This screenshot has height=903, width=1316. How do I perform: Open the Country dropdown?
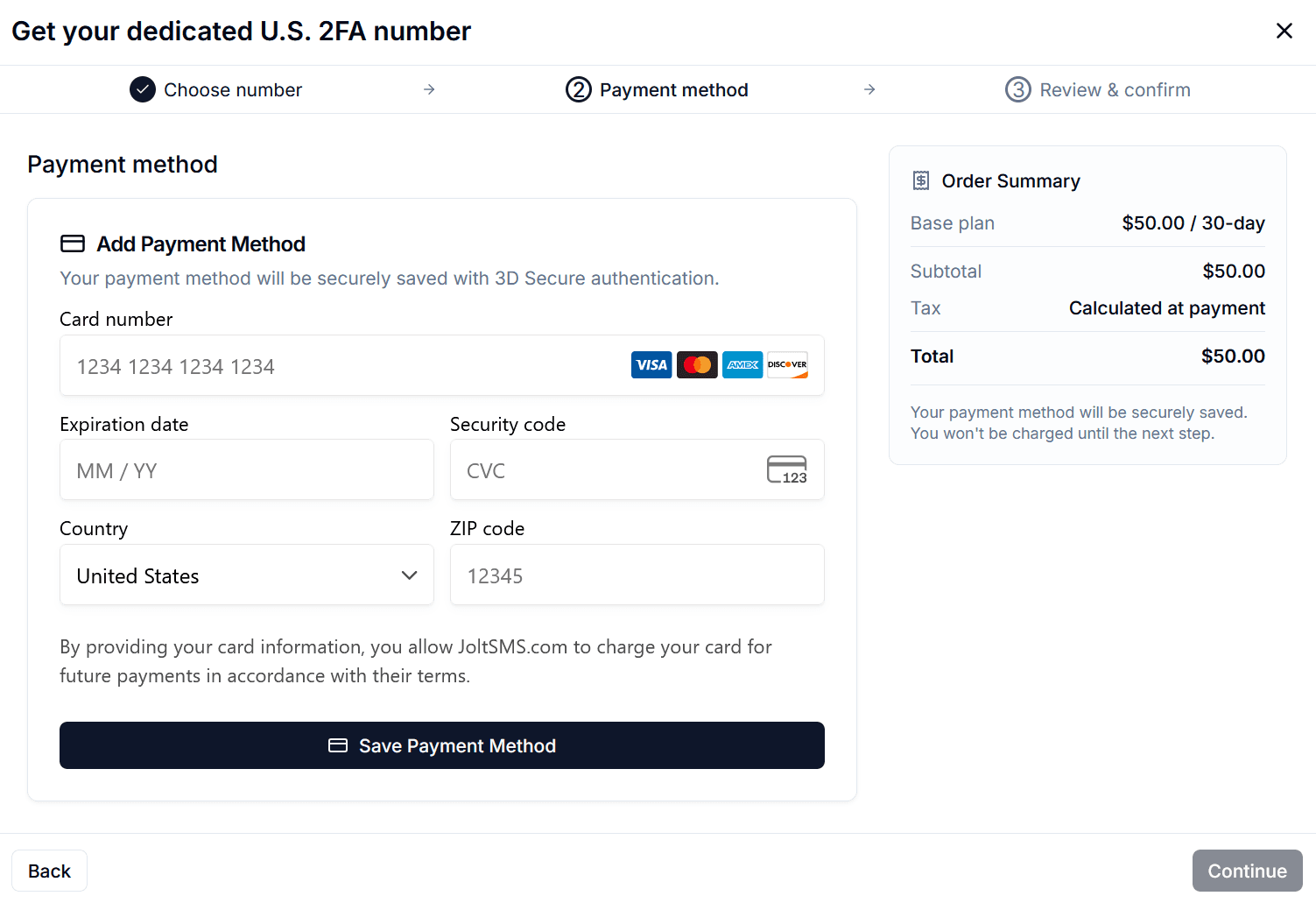tap(246, 575)
